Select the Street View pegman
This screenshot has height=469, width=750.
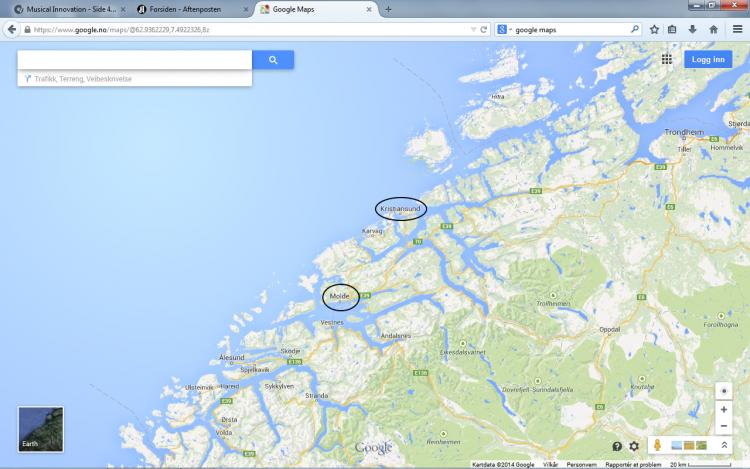pyautogui.click(x=658, y=445)
